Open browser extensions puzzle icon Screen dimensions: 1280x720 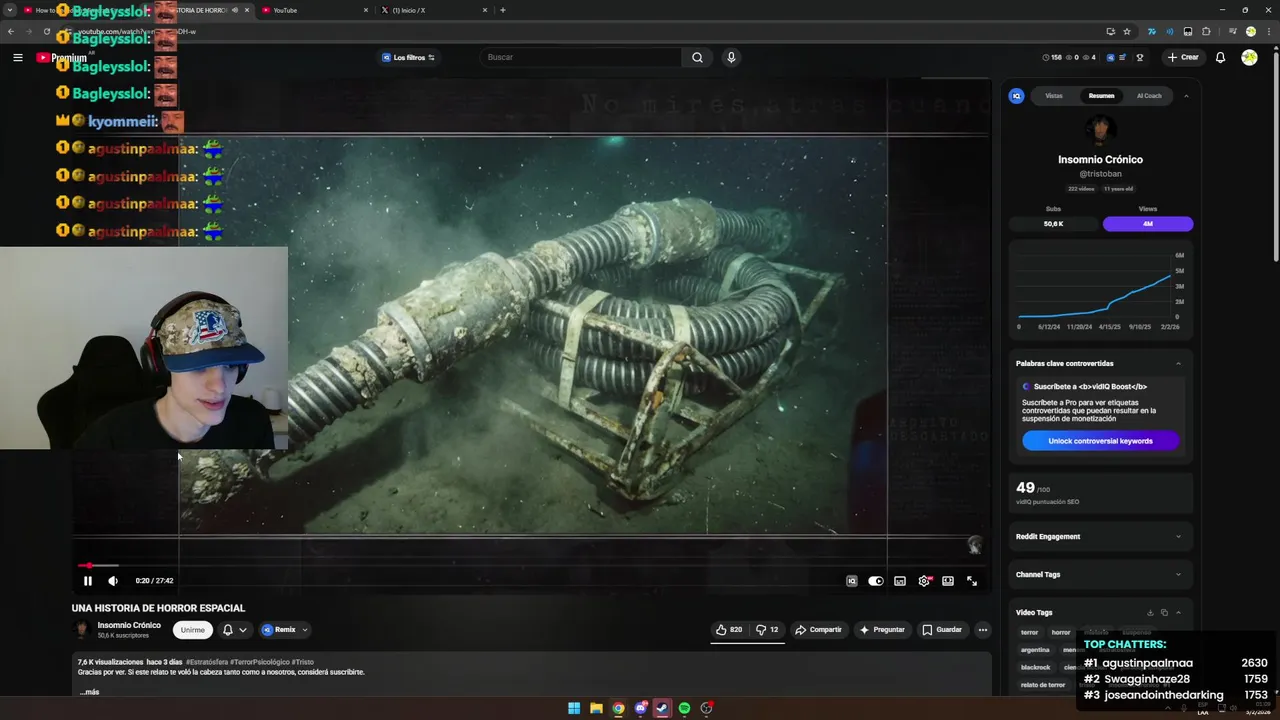point(1207,31)
